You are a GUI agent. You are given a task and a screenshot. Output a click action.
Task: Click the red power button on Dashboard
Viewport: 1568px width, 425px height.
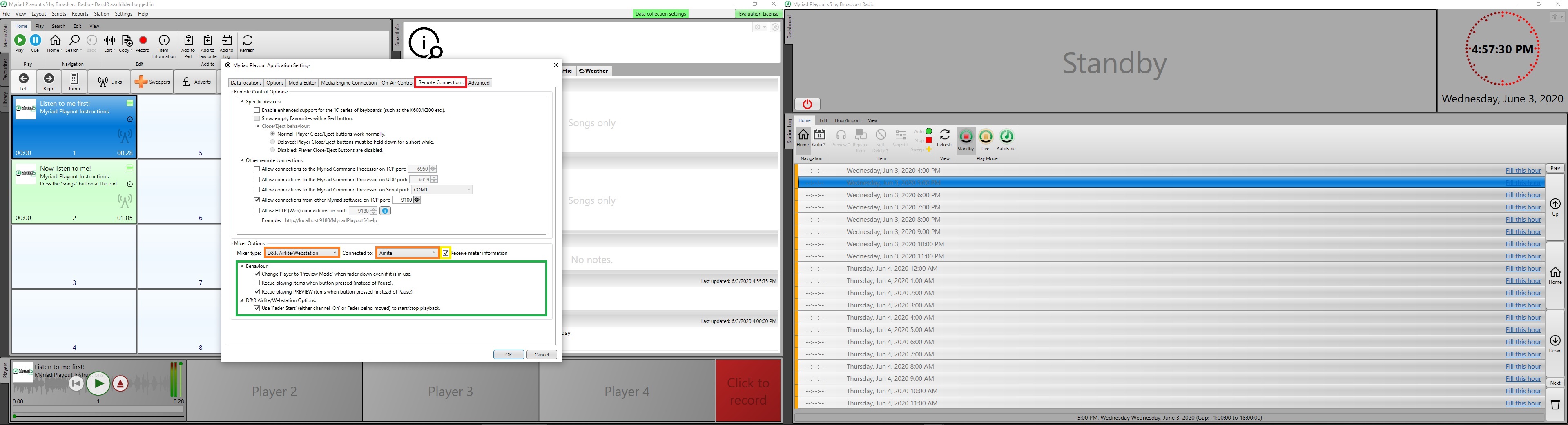pyautogui.click(x=807, y=104)
